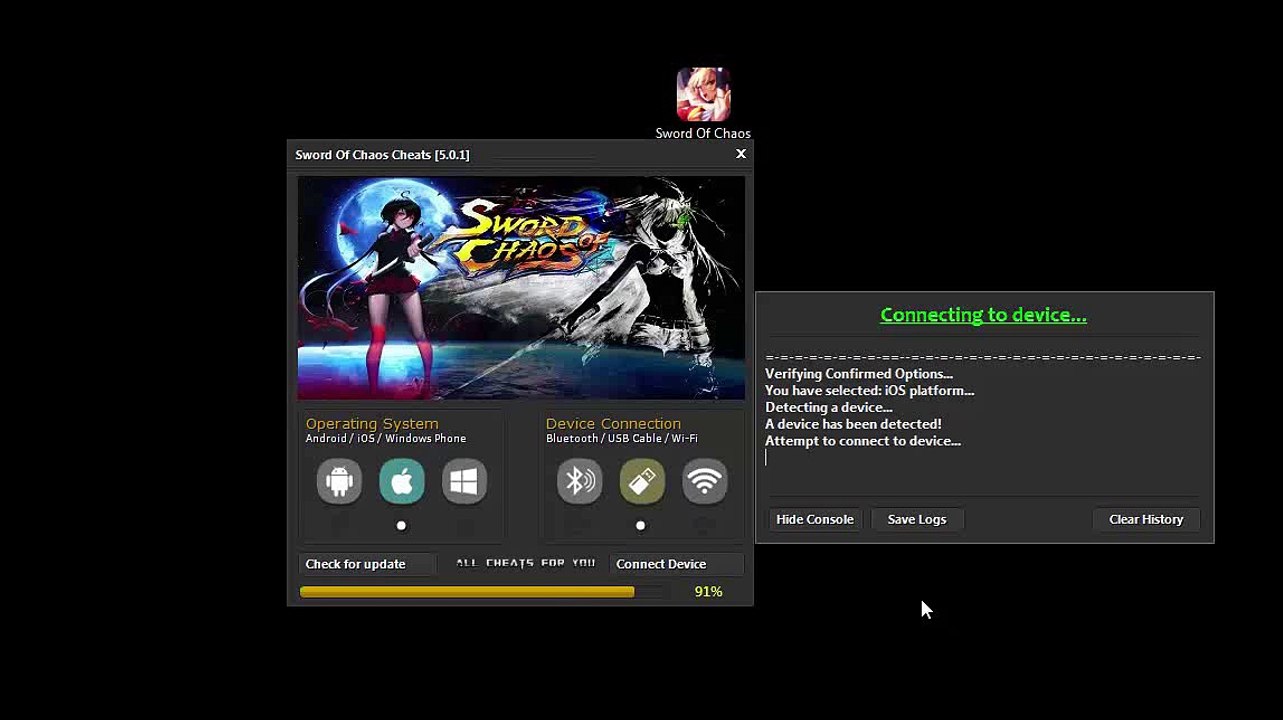Close the Sword Of Chaos Cheats window
Image resolution: width=1283 pixels, height=720 pixels.
pos(741,154)
